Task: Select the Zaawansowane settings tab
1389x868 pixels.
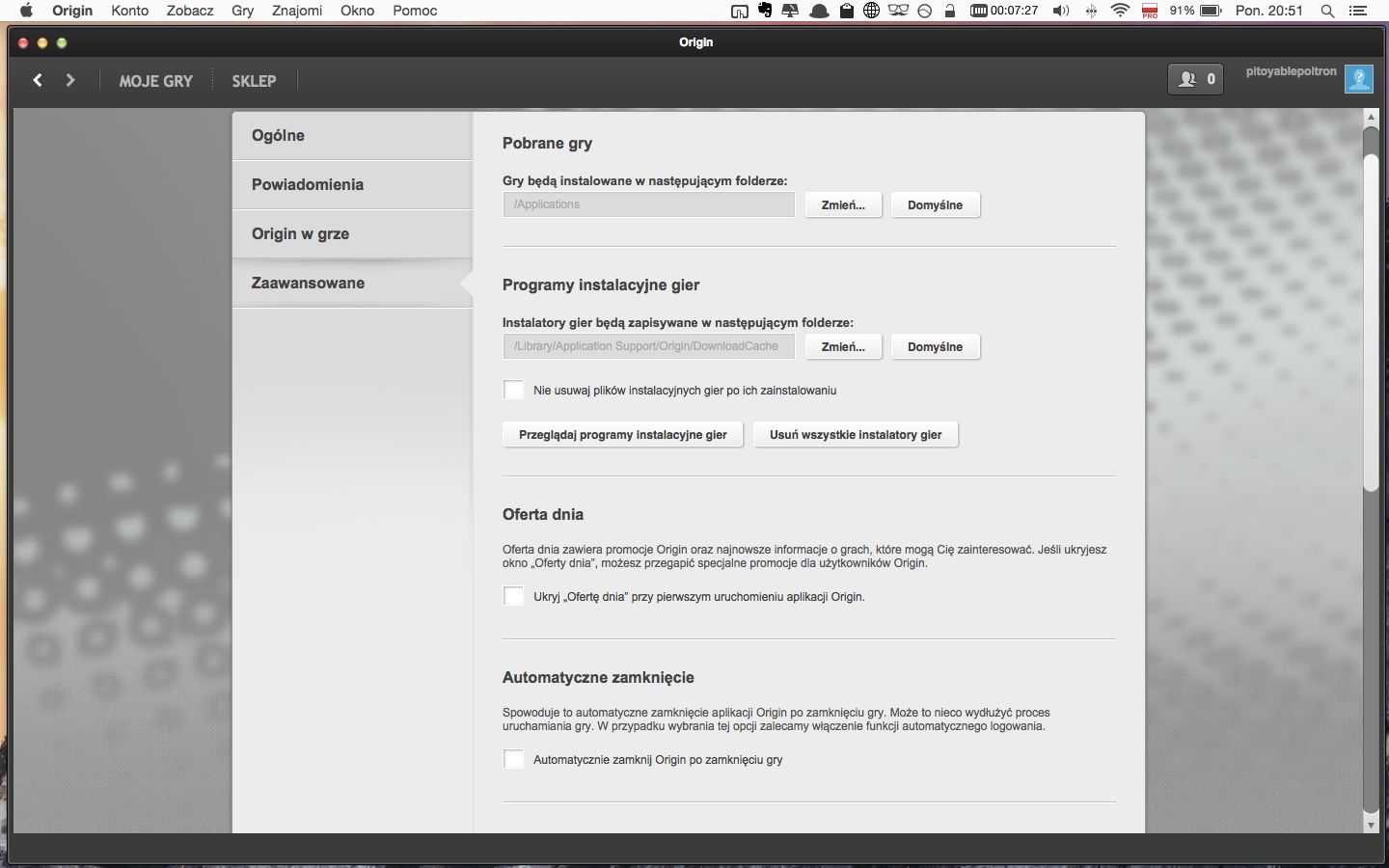Action: click(352, 284)
